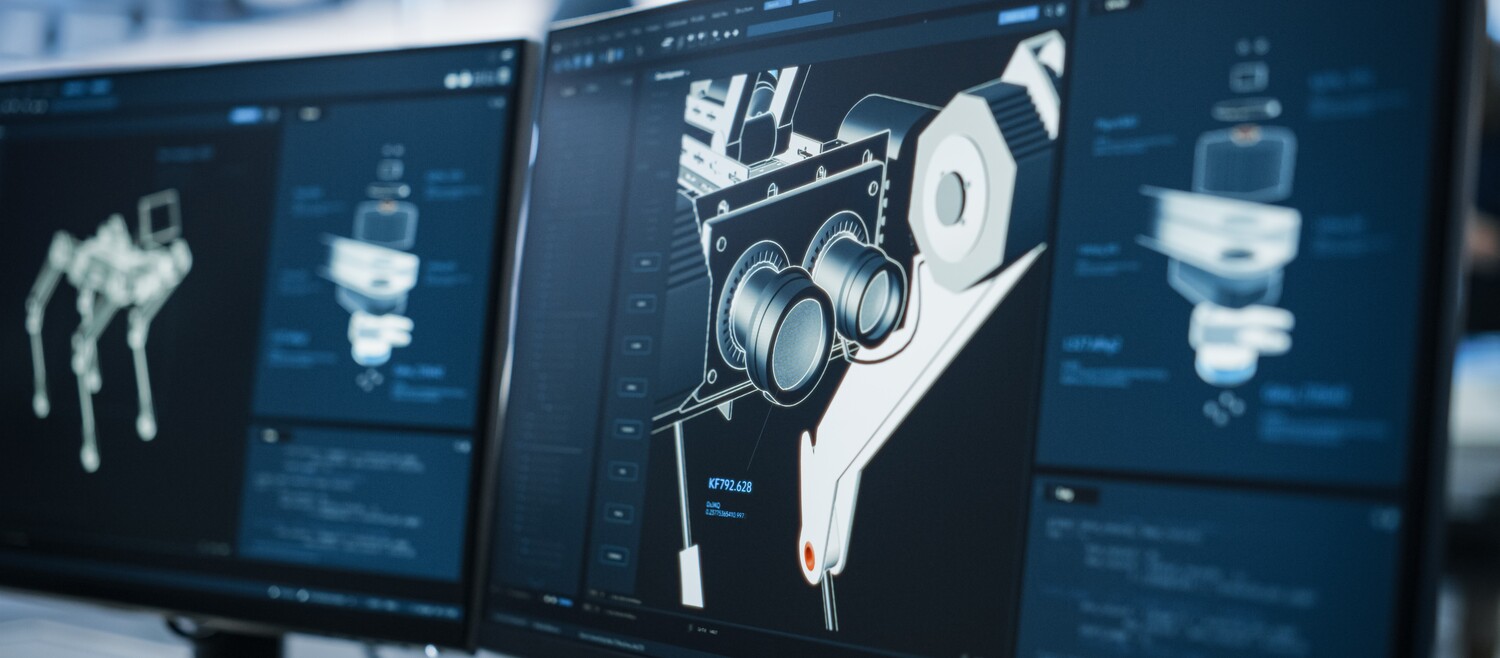Click inside the blue search field in the toolbar
This screenshot has width=1500, height=658.
pos(790,21)
